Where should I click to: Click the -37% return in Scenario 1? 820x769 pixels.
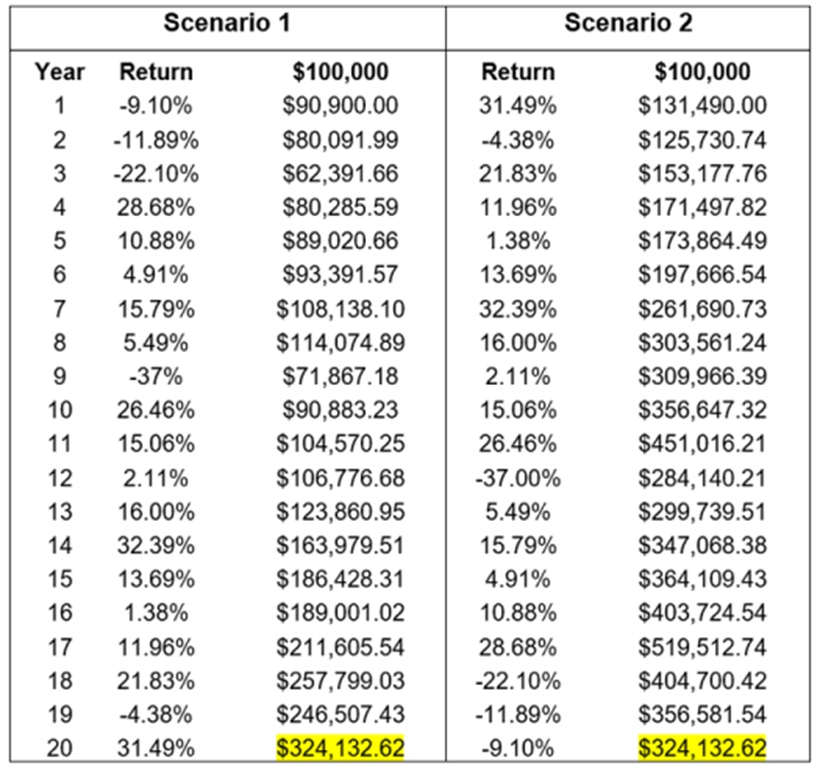(x=156, y=378)
